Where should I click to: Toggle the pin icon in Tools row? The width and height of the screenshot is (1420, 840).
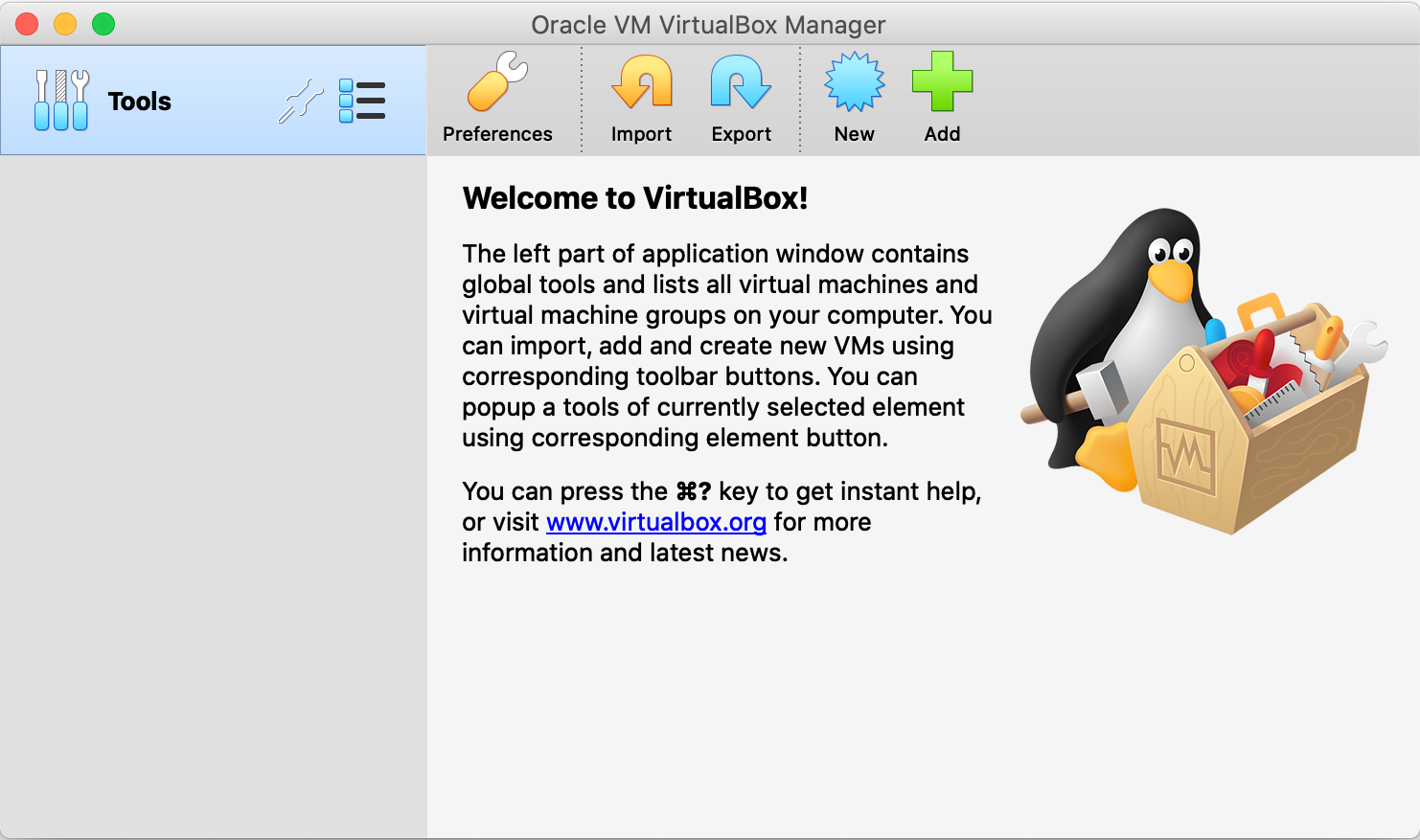pyautogui.click(x=300, y=102)
